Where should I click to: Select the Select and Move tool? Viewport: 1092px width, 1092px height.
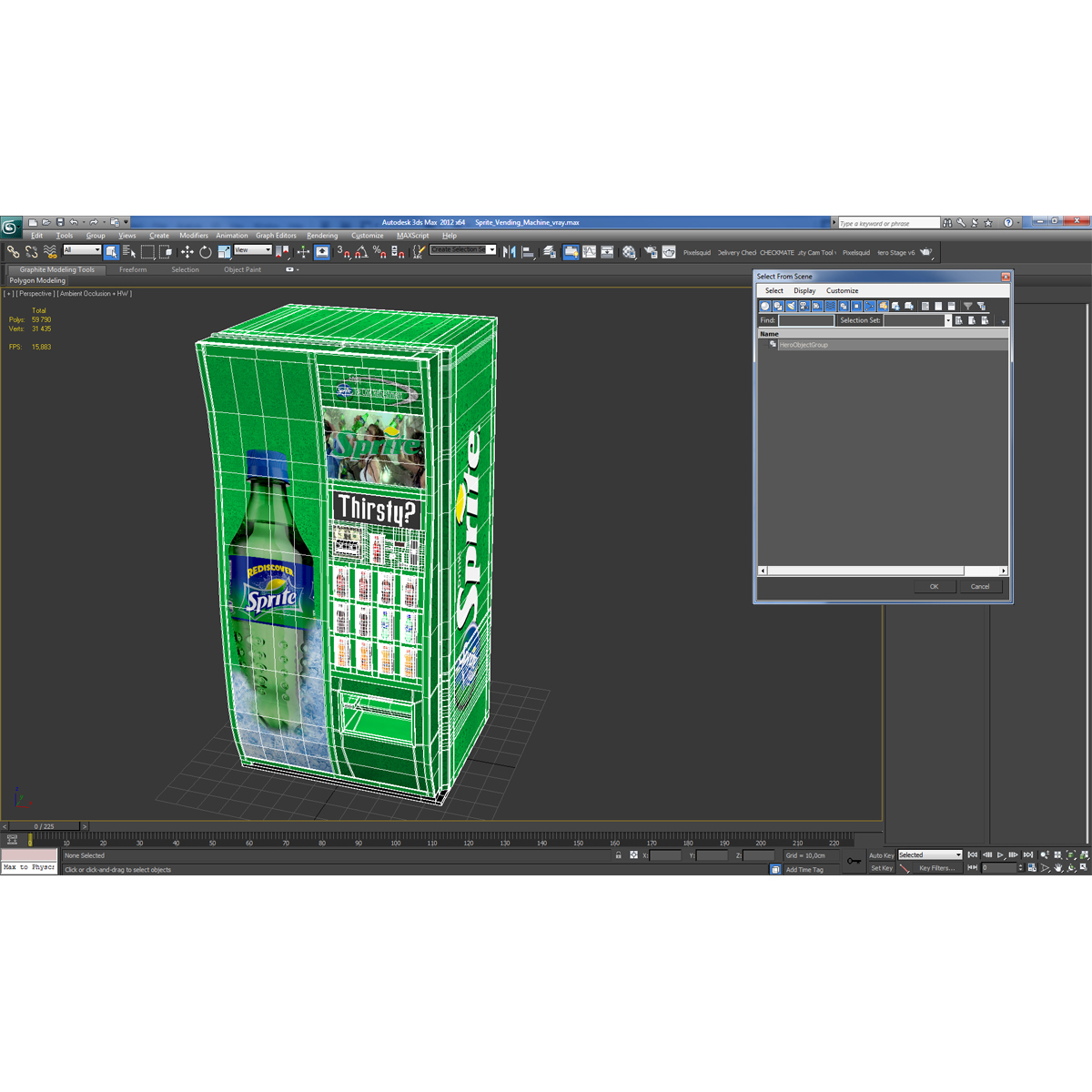tap(187, 251)
